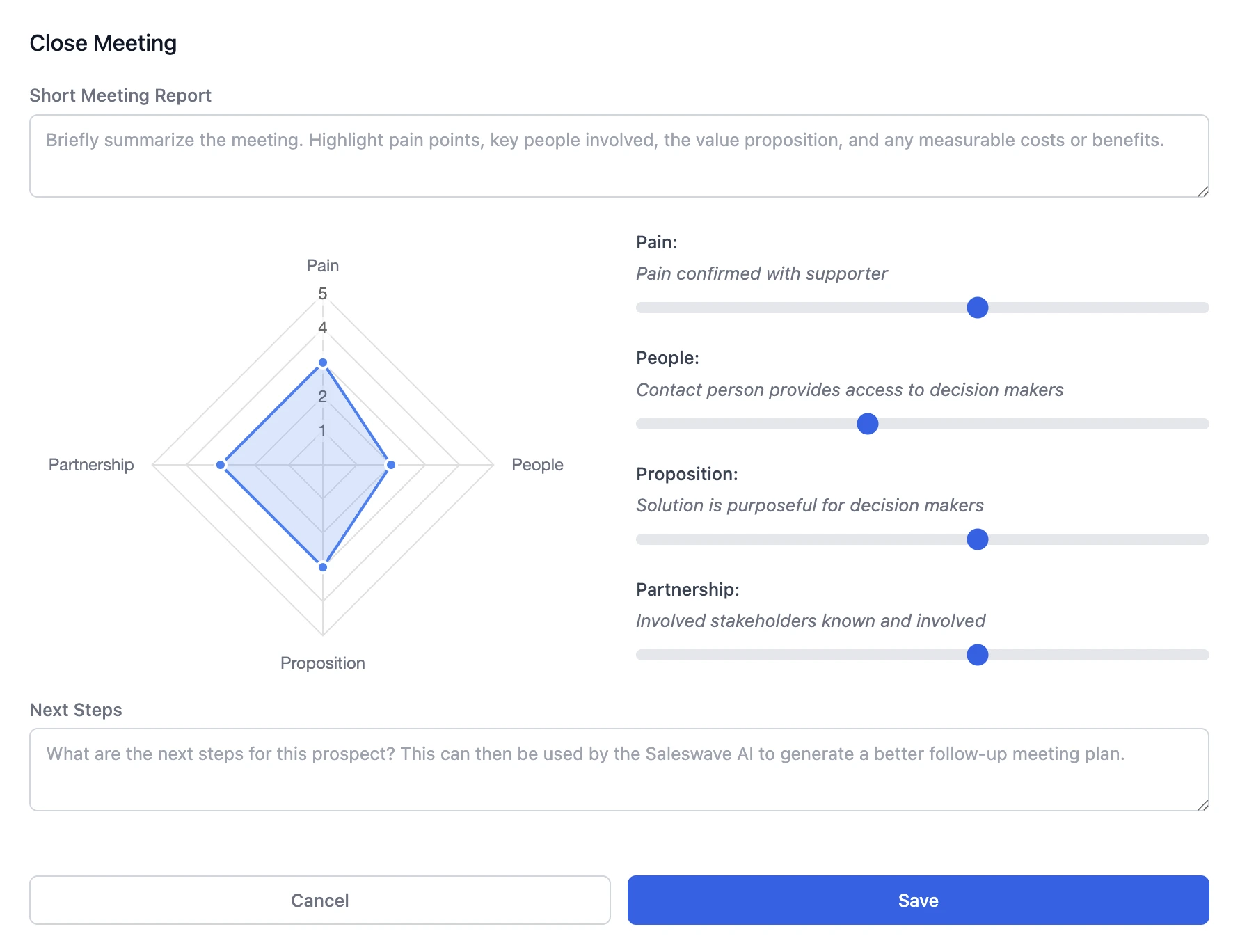Image resolution: width=1240 pixels, height=952 pixels.
Task: Click the Partnership slider handle
Action: click(978, 654)
